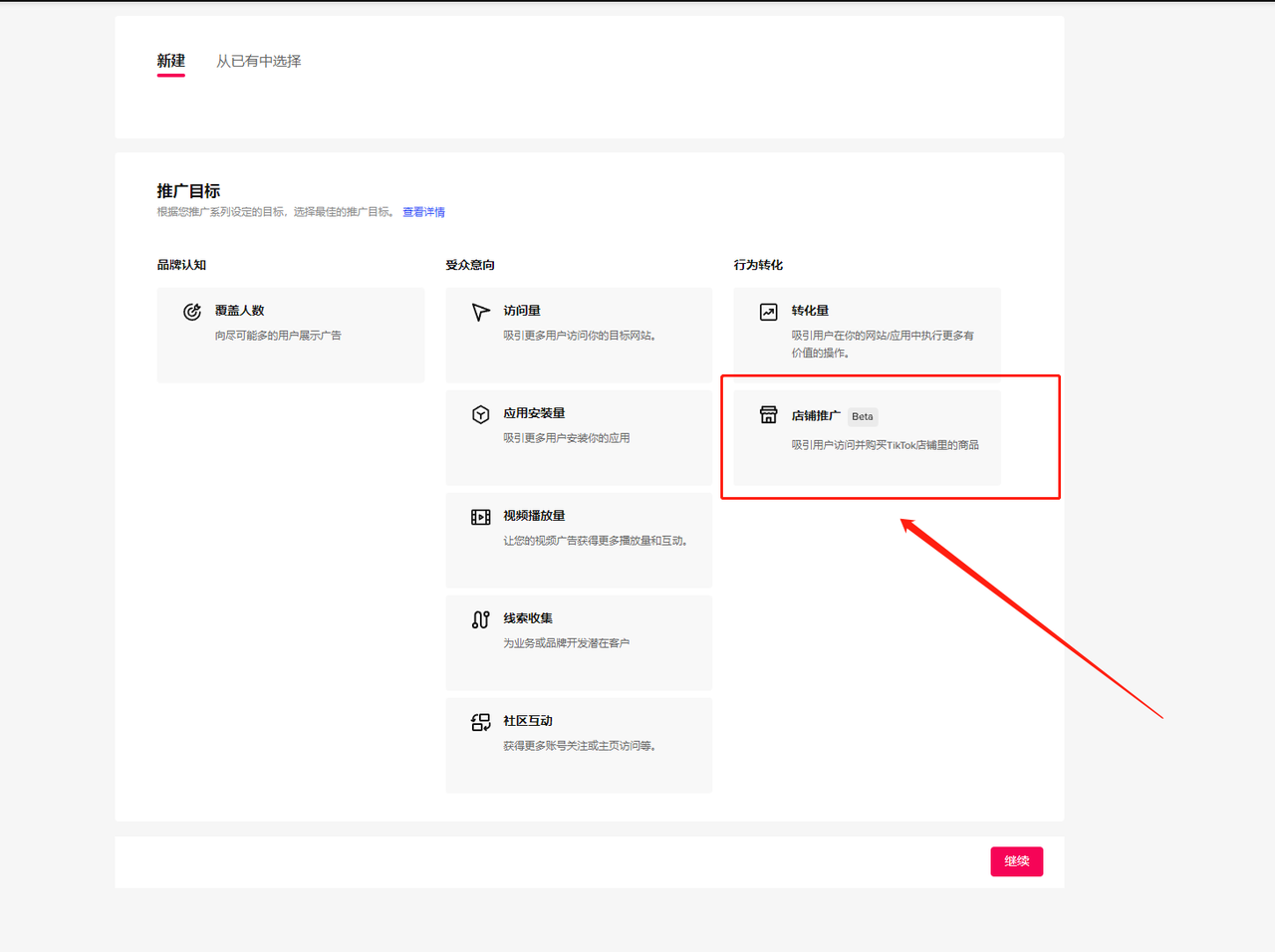Select the 应用安装量 objective label
The height and width of the screenshot is (952, 1275).
534,413
